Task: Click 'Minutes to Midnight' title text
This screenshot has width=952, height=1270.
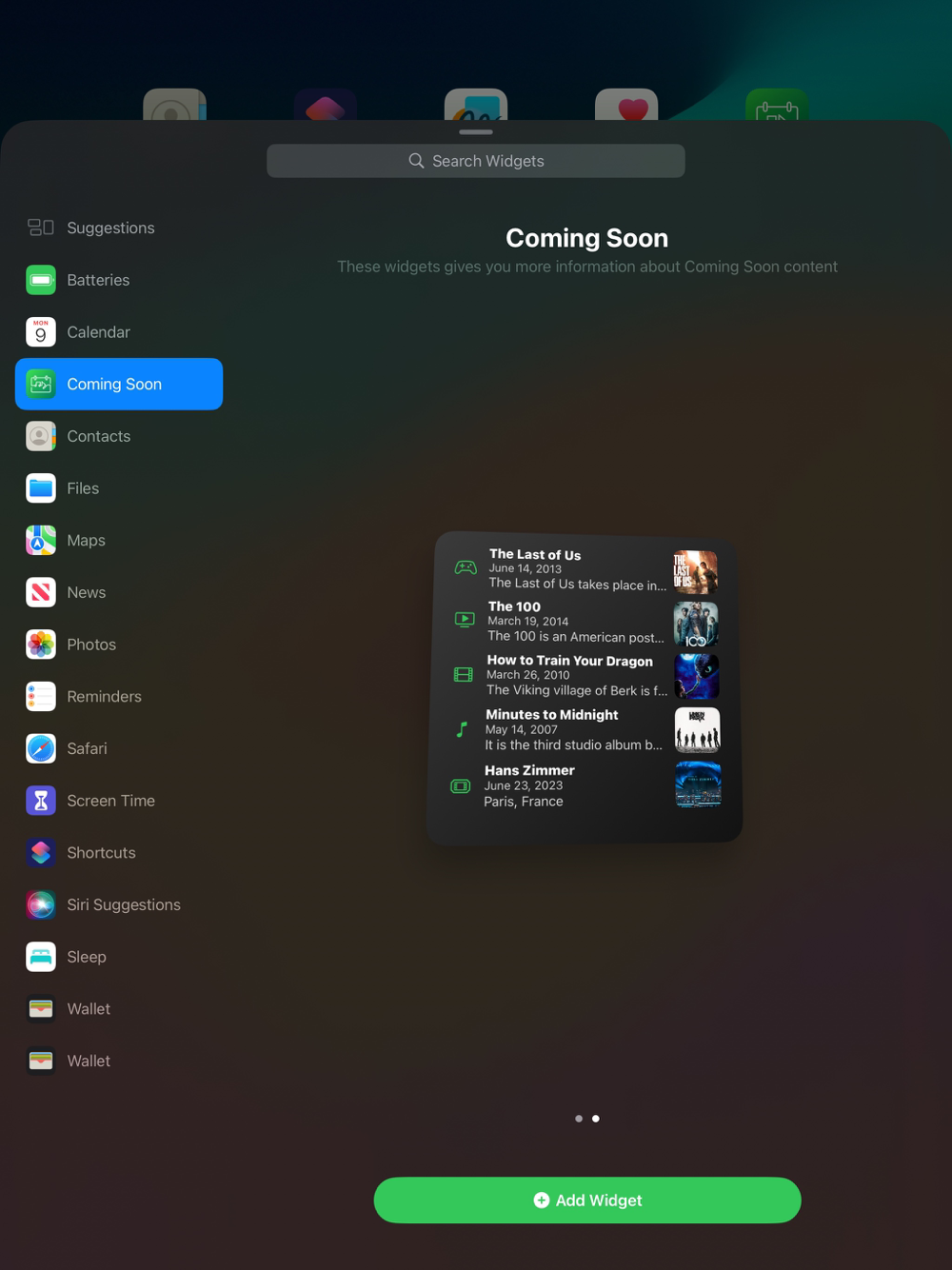Action: [x=552, y=715]
